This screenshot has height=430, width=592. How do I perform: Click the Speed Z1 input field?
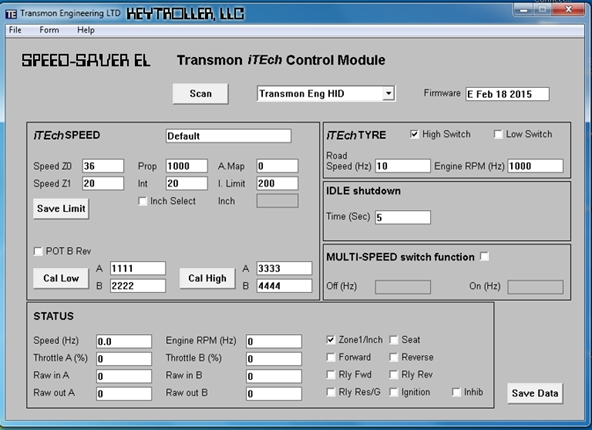[103, 183]
